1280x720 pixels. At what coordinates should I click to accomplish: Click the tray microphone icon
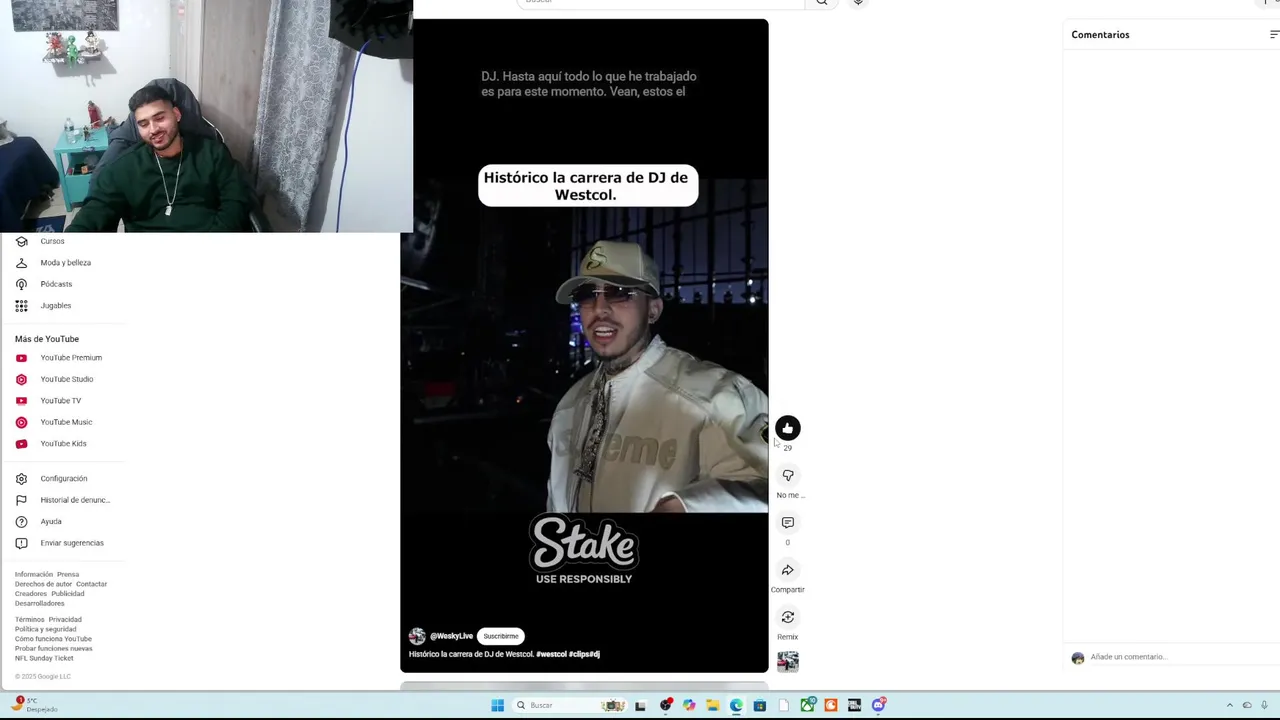pos(1265,705)
